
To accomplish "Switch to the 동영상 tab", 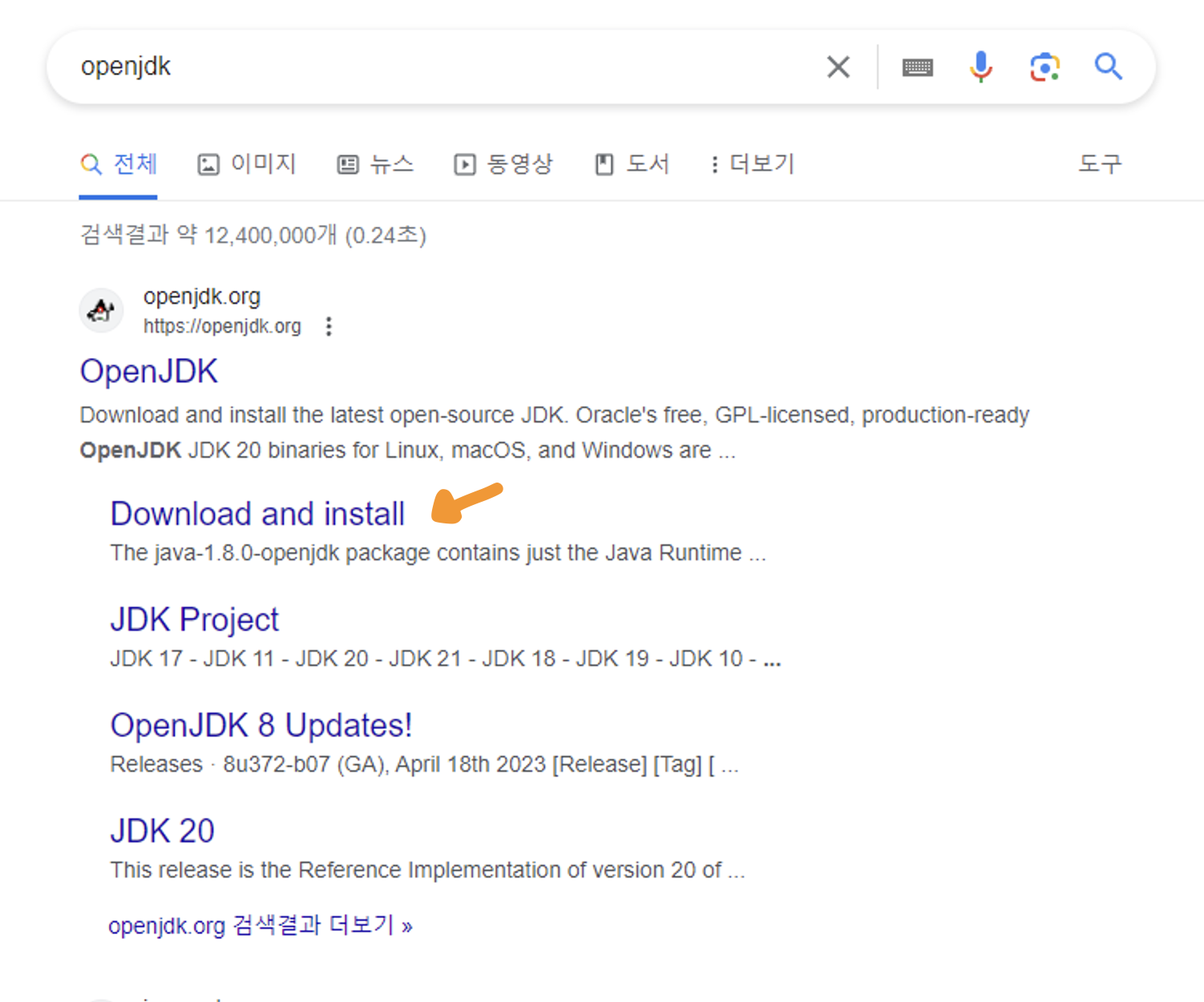I will tap(503, 164).
